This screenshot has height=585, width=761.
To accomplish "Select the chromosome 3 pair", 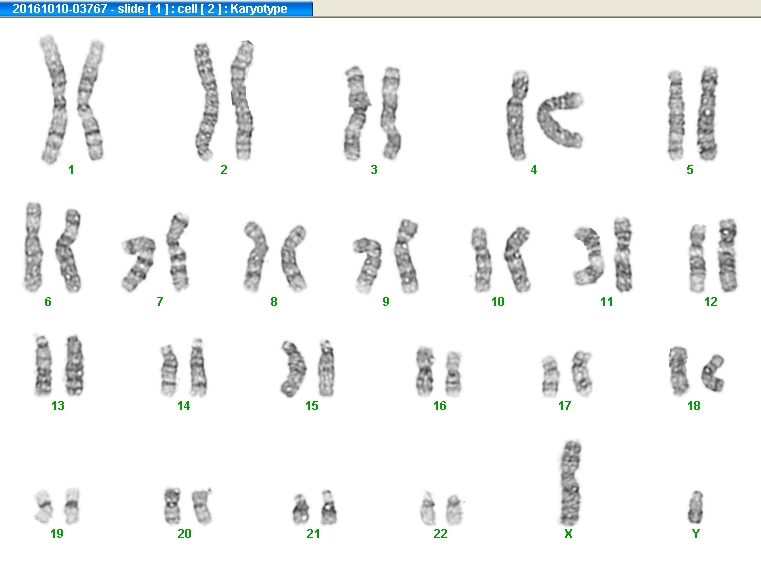I will pyautogui.click(x=373, y=114).
